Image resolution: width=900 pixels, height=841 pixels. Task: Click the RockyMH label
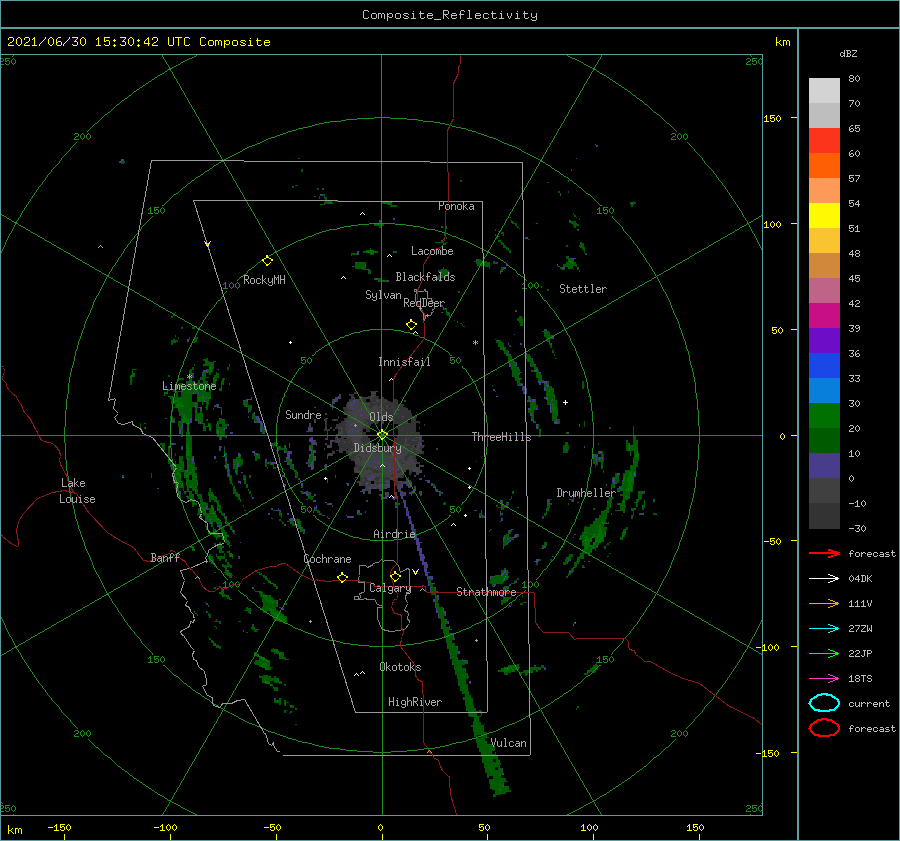point(264,280)
